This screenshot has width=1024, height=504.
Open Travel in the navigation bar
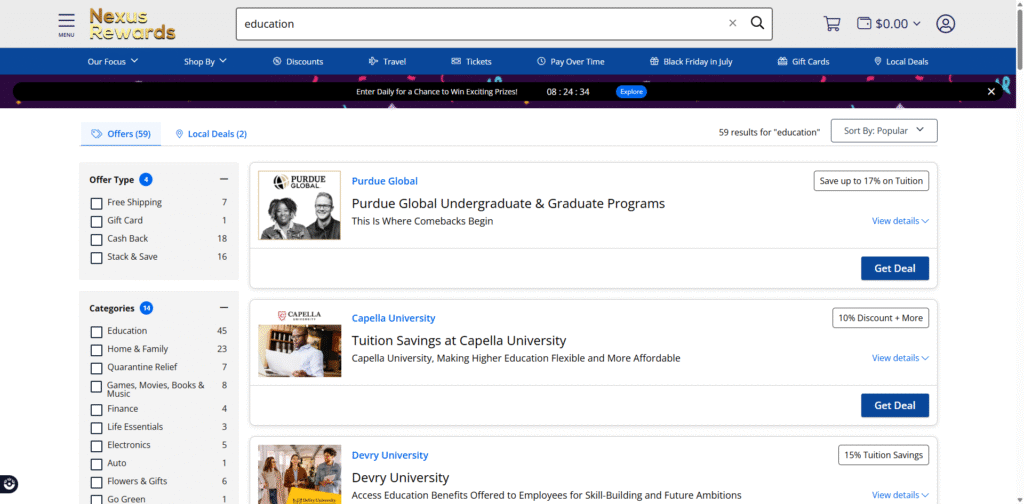pyautogui.click(x=387, y=61)
